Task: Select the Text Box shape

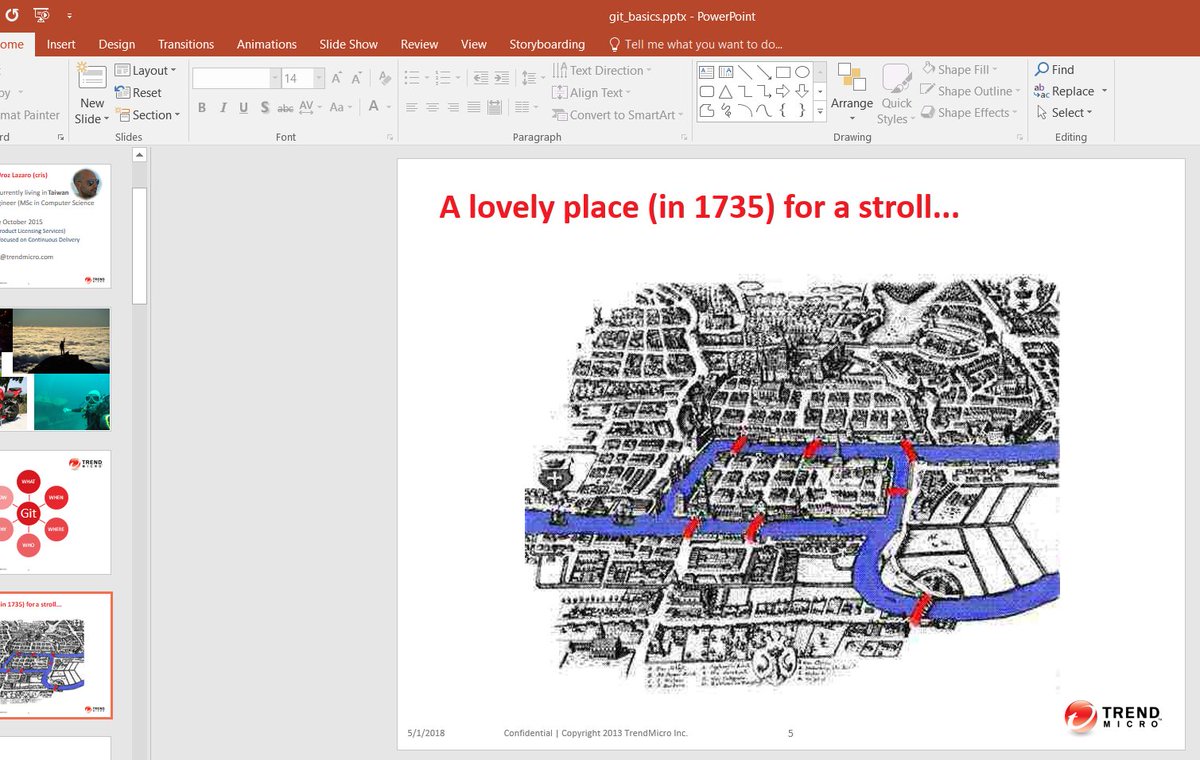Action: (706, 72)
